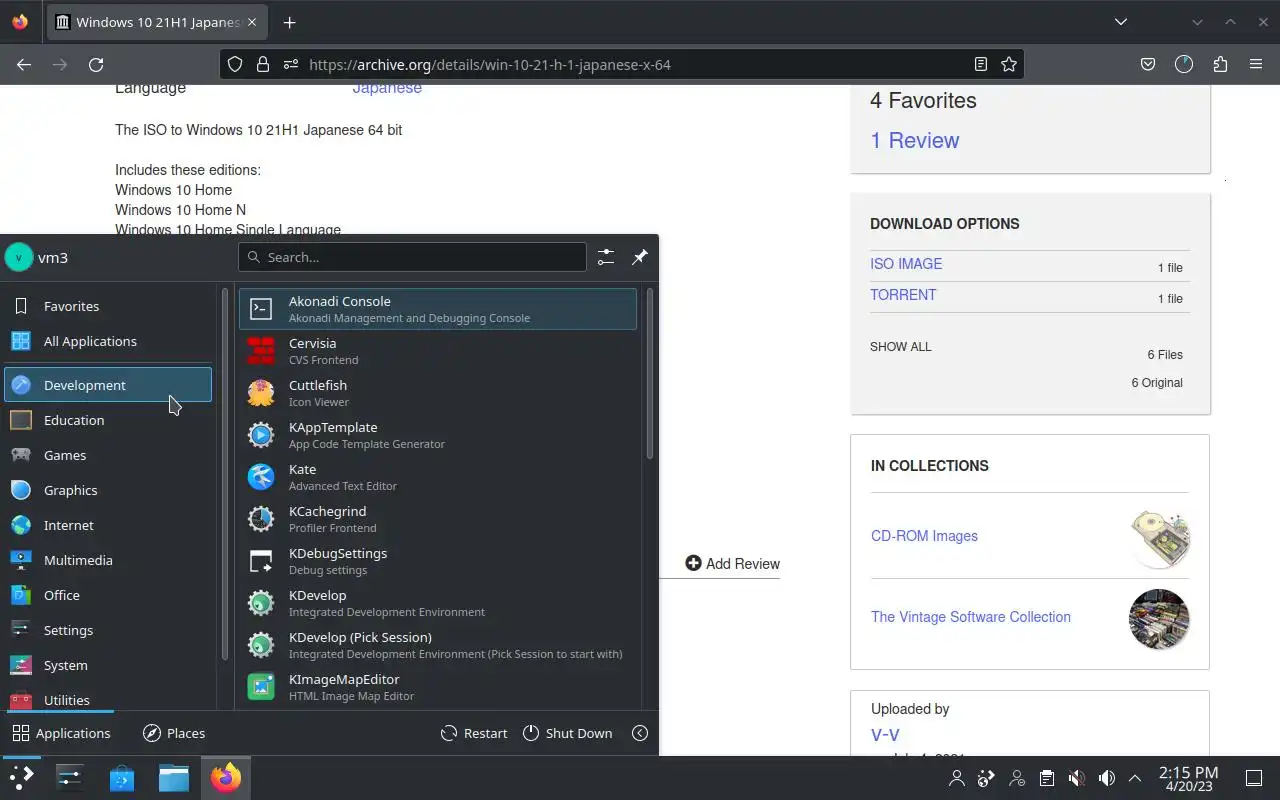The width and height of the screenshot is (1280, 800).
Task: Click Firefox icon in taskbar
Action: coord(226,777)
